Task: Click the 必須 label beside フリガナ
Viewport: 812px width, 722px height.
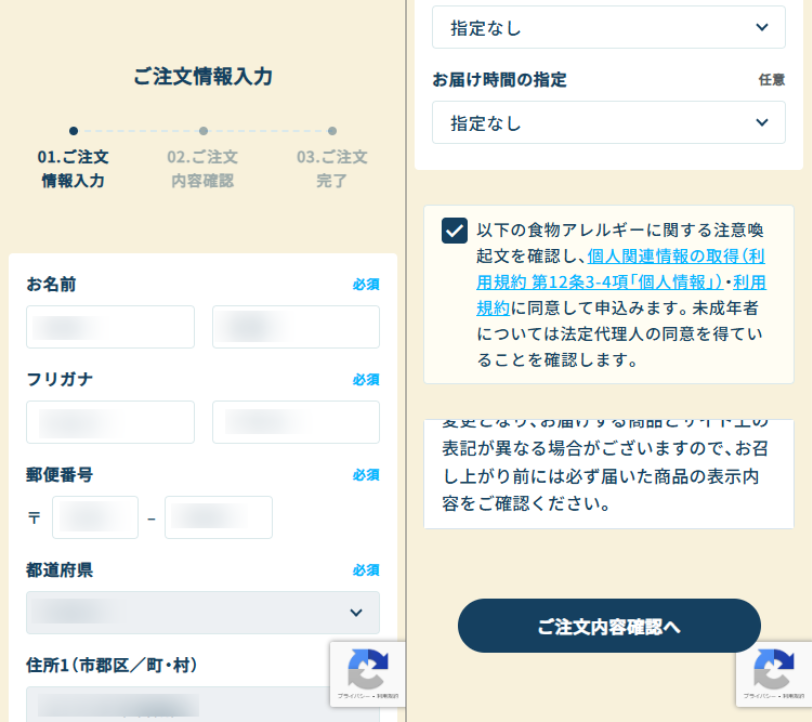Action: tap(366, 380)
